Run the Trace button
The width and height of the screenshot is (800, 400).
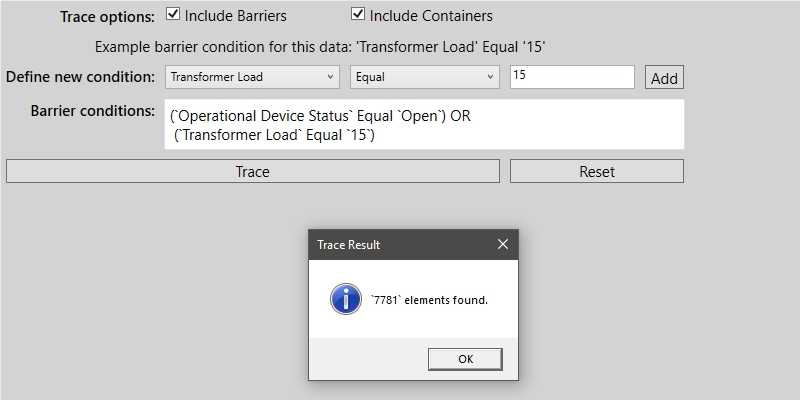pyautogui.click(x=252, y=171)
